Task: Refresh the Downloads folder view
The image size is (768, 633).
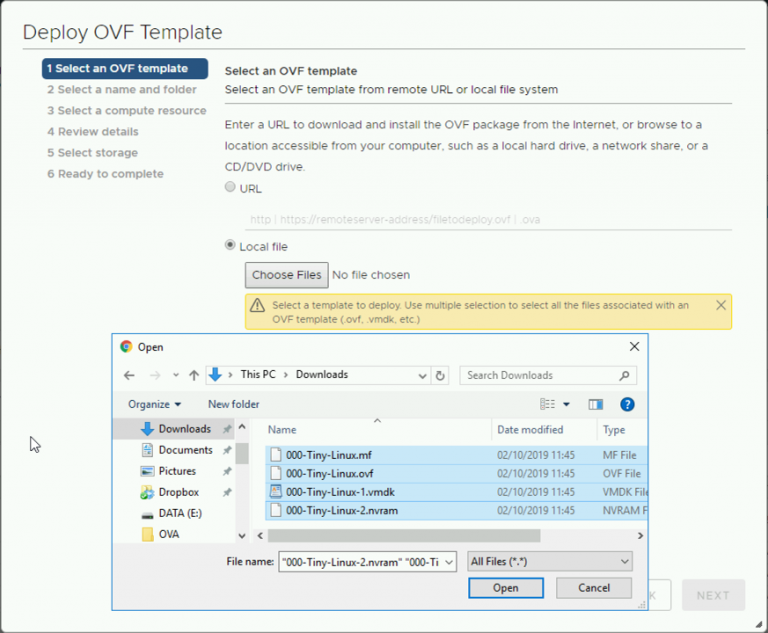Action: click(440, 376)
